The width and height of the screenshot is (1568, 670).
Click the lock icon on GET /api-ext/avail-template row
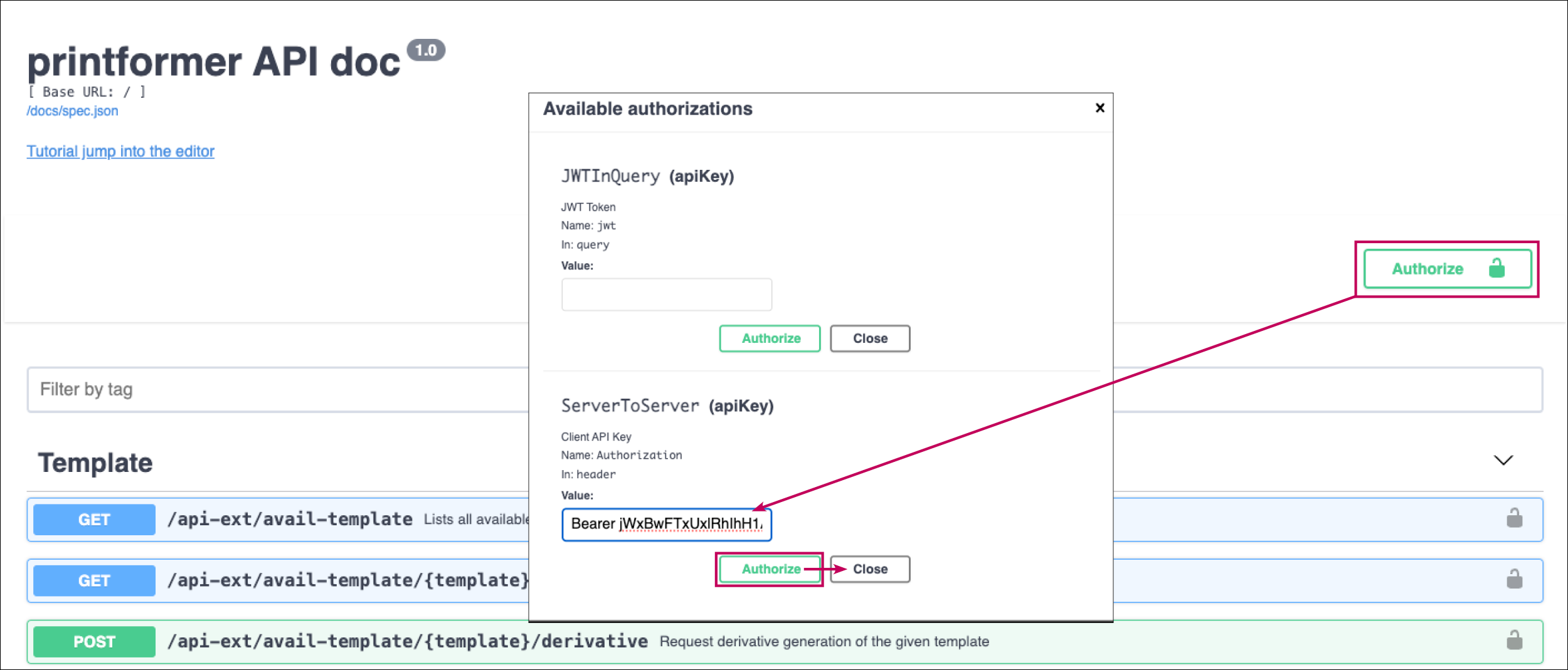tap(1514, 518)
